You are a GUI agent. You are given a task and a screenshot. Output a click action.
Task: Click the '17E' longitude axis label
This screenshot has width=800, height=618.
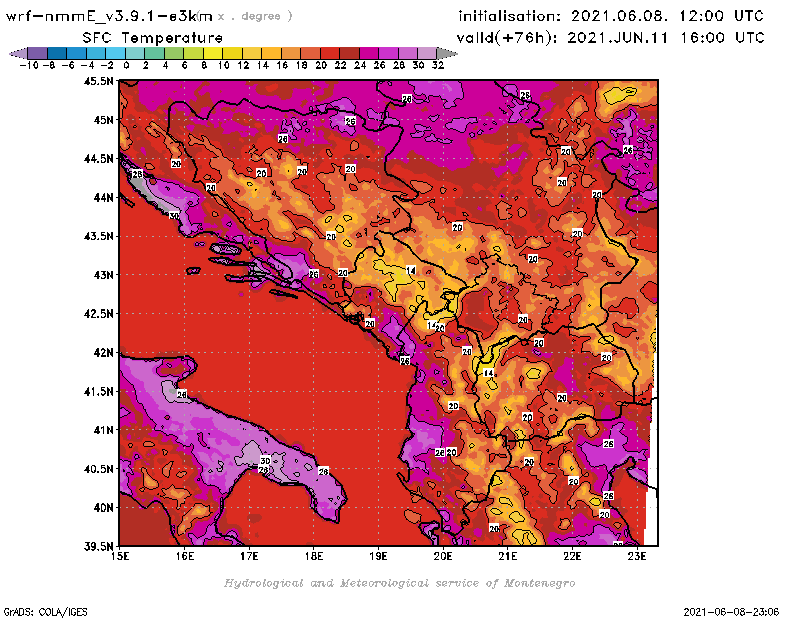click(x=249, y=556)
